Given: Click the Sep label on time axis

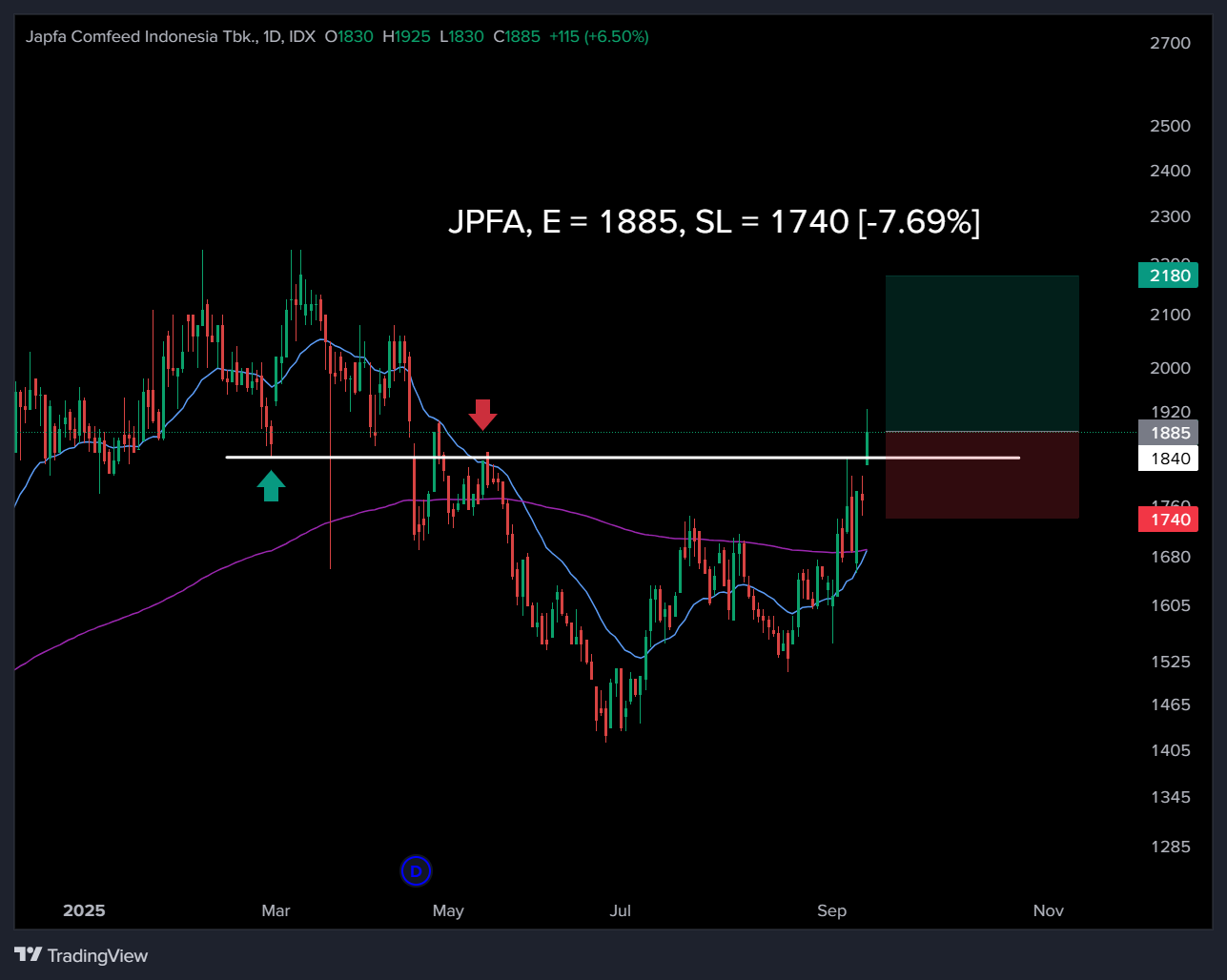Looking at the screenshot, I should (832, 910).
